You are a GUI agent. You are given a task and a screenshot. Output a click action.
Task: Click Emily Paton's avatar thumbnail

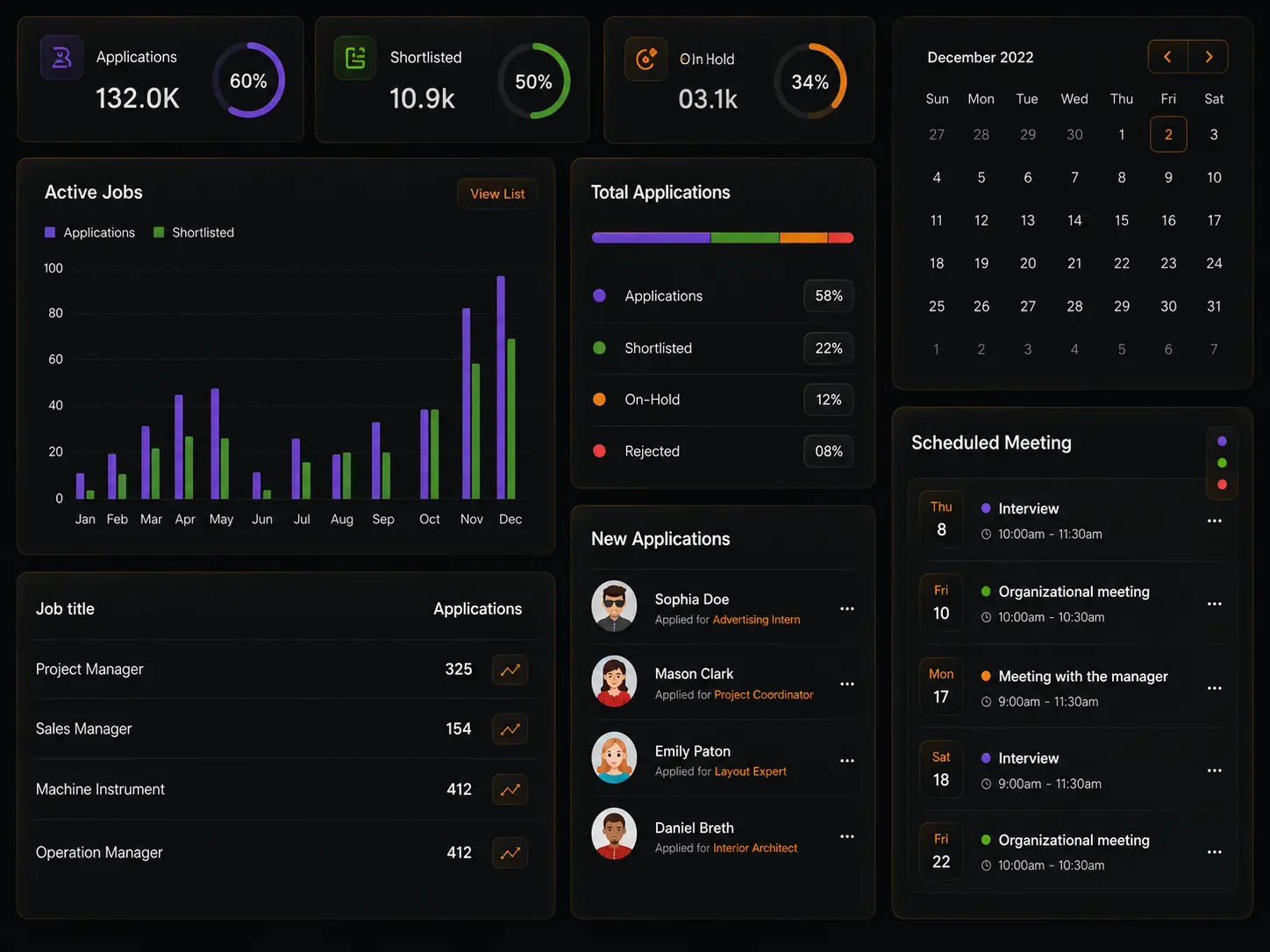614,757
